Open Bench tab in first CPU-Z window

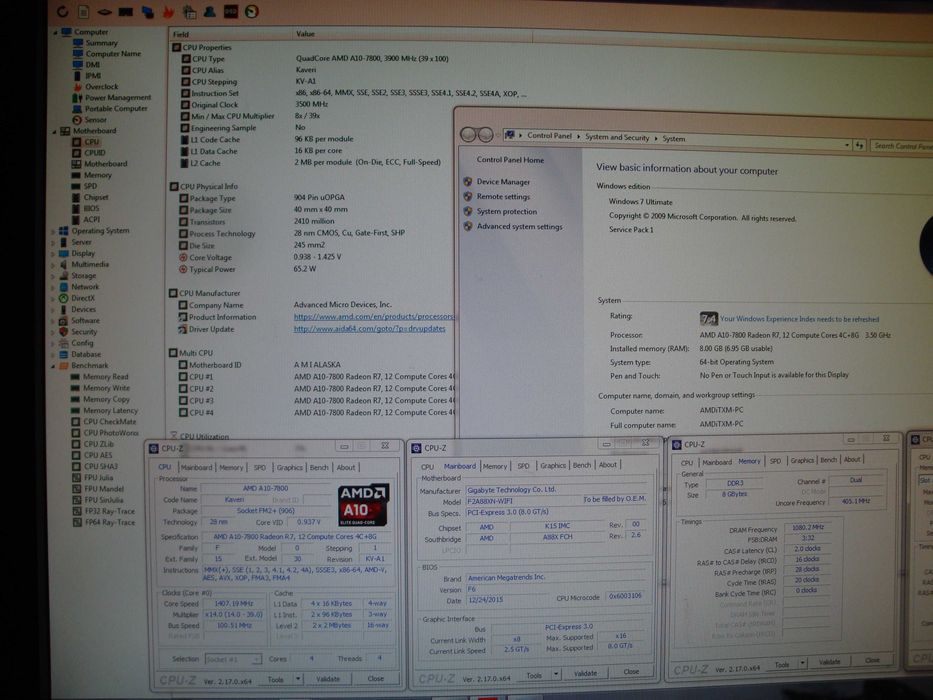(319, 468)
